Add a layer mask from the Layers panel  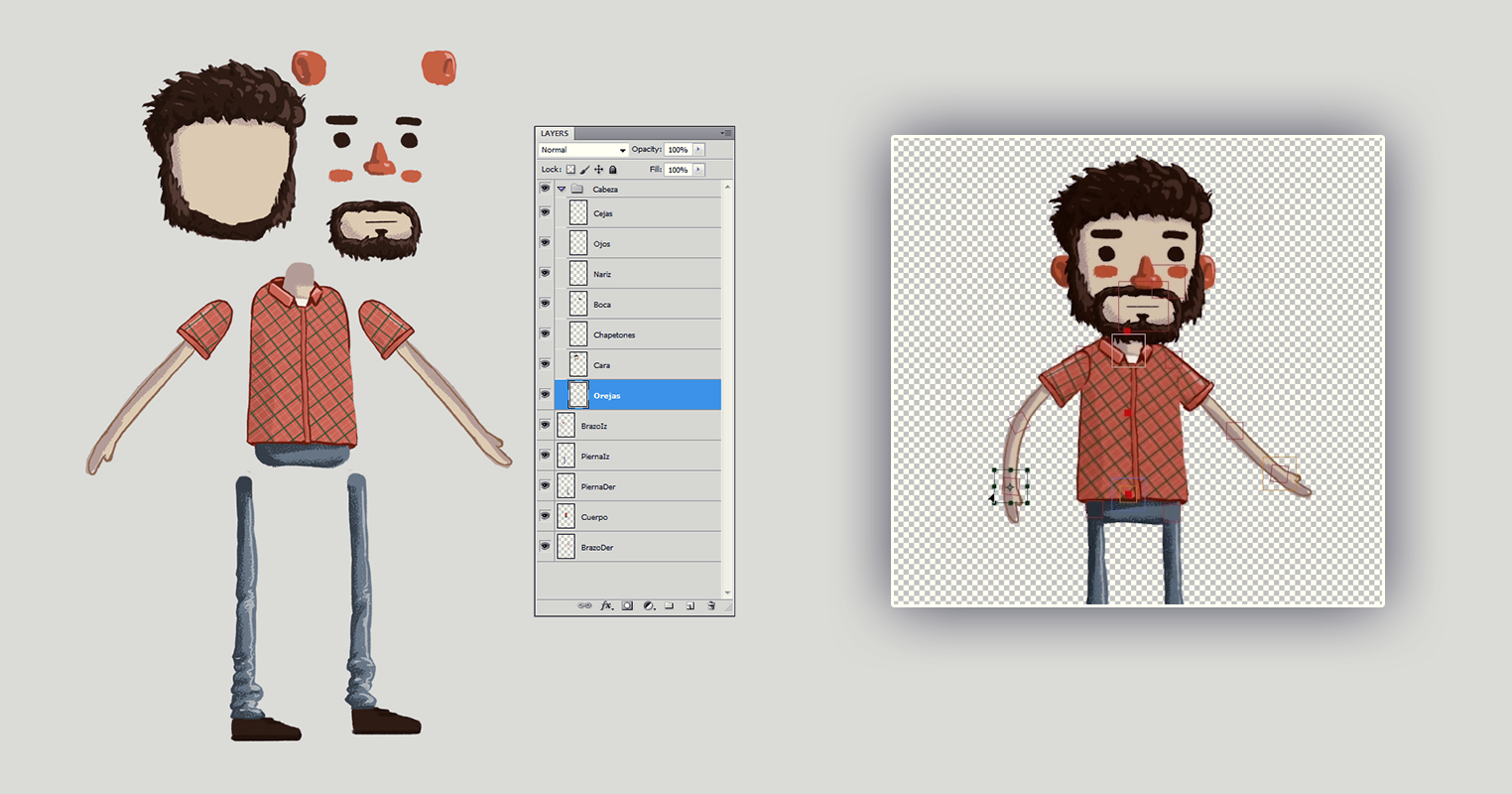point(627,605)
